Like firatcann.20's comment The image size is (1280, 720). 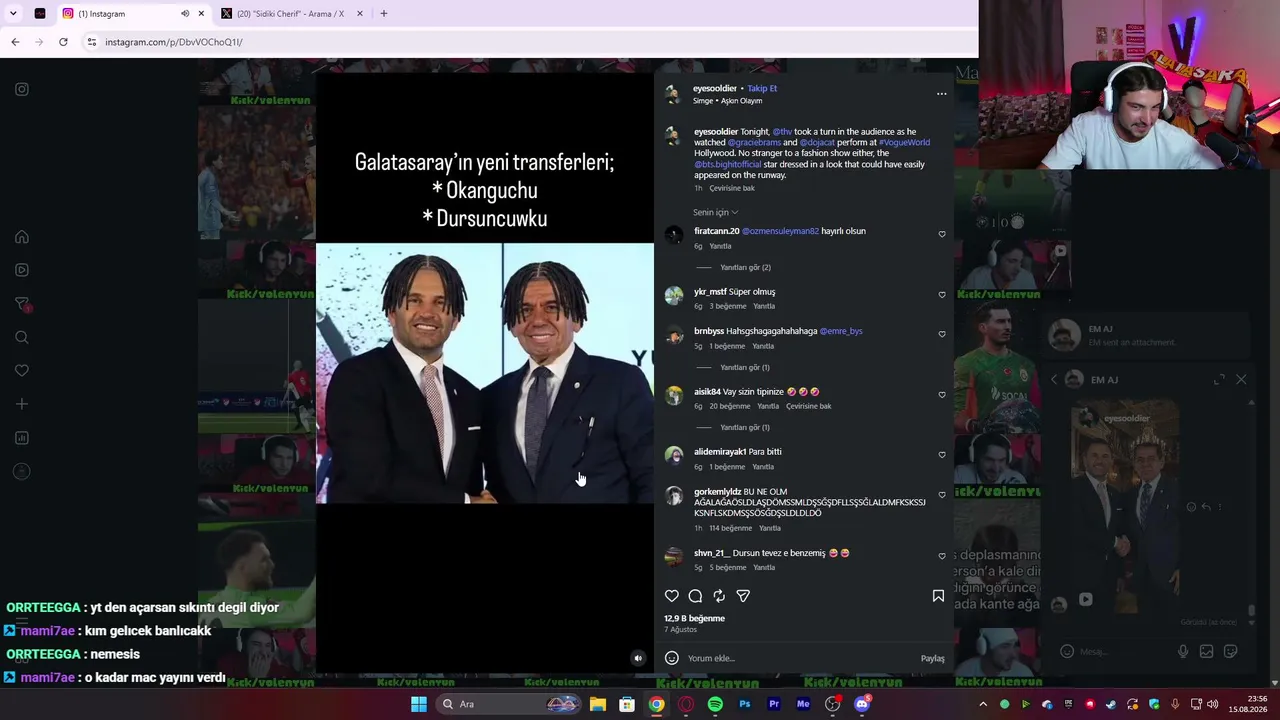942,234
